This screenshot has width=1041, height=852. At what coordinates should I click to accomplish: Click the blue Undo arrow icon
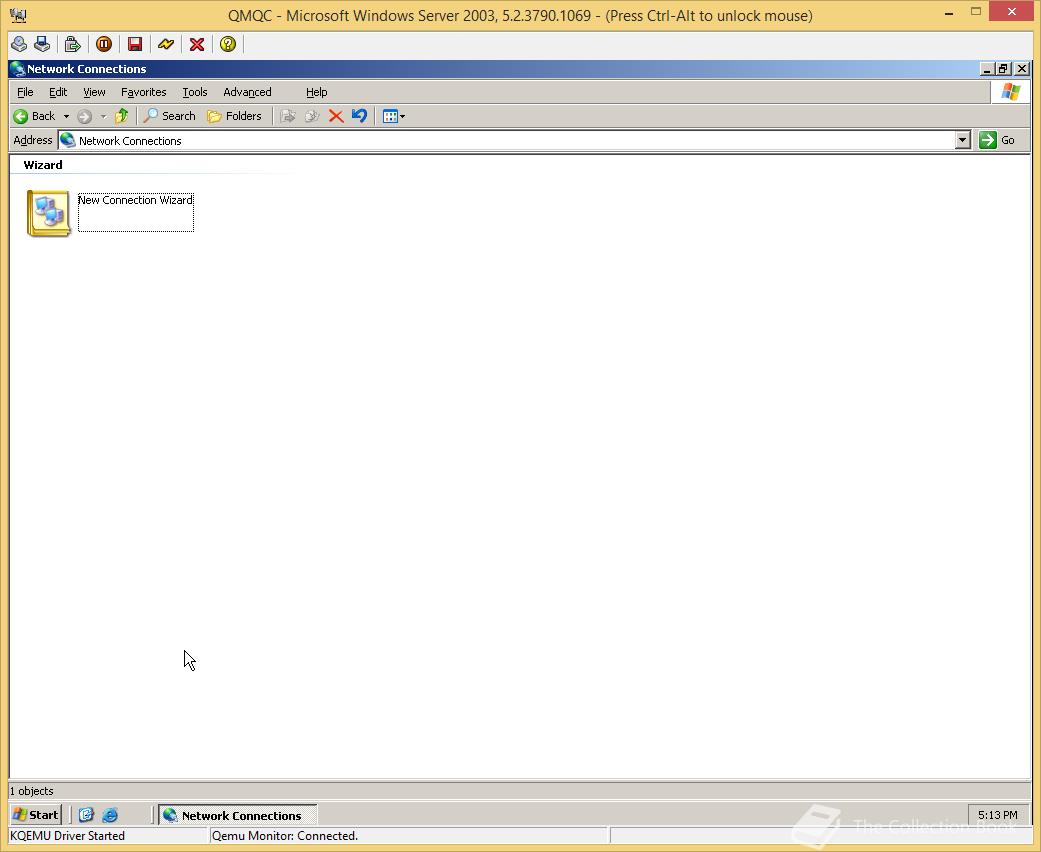pyautogui.click(x=359, y=116)
